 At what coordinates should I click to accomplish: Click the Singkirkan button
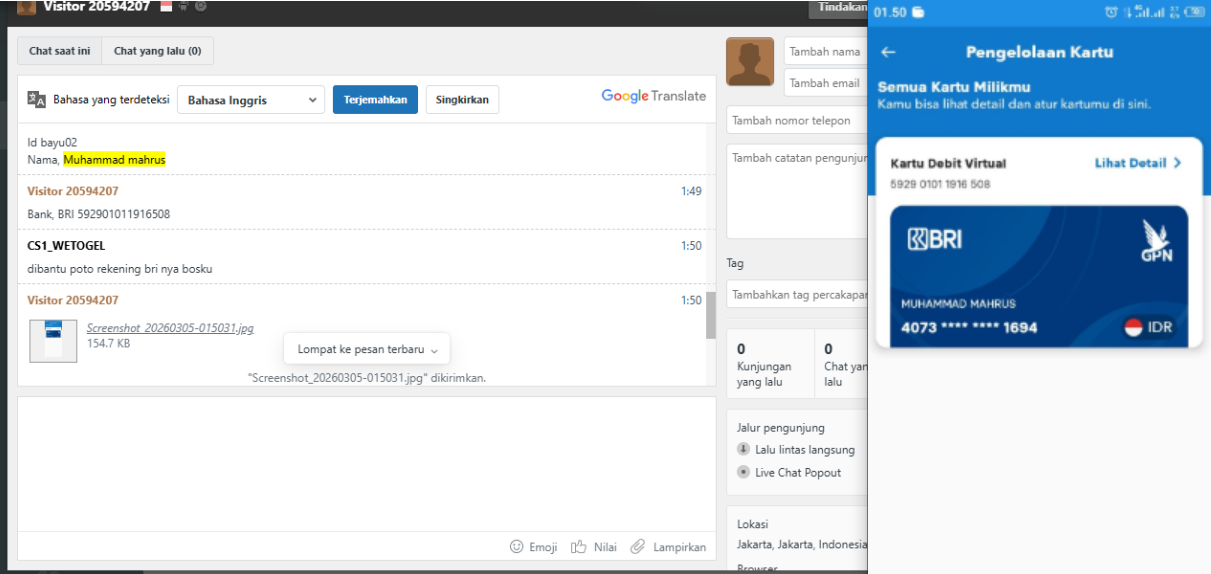pos(462,100)
